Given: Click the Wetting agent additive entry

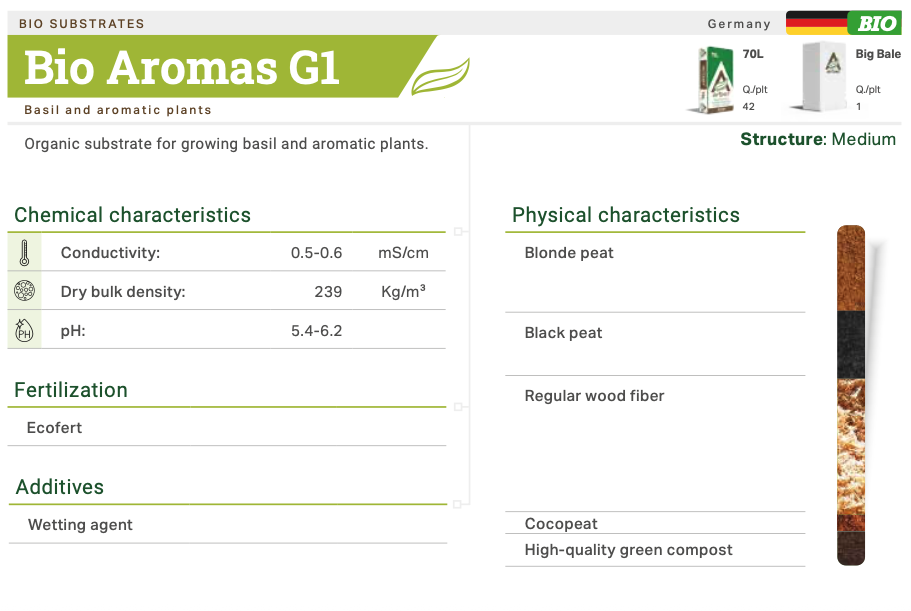Looking at the screenshot, I should (x=80, y=525).
